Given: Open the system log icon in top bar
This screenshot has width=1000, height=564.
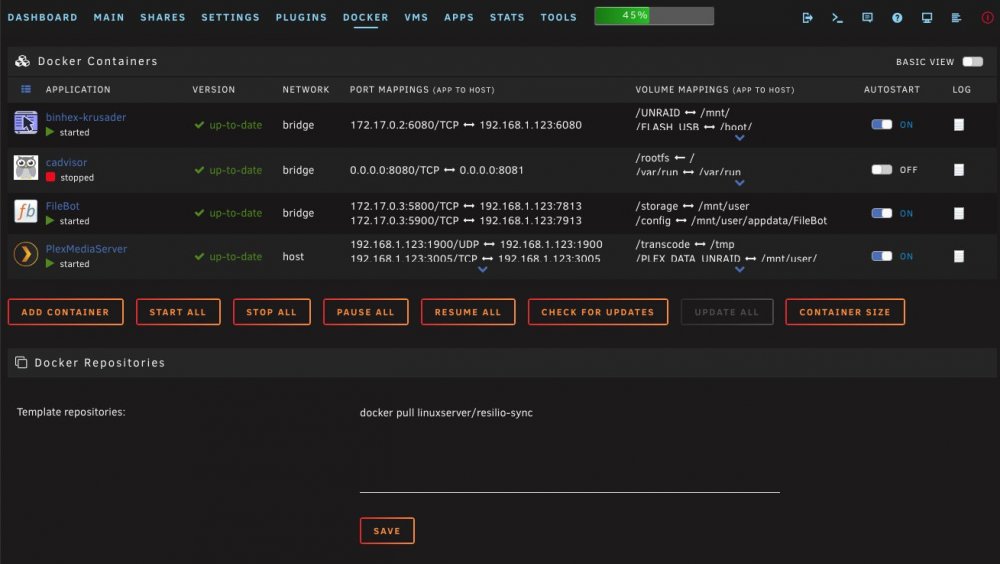Looking at the screenshot, I should (x=956, y=18).
